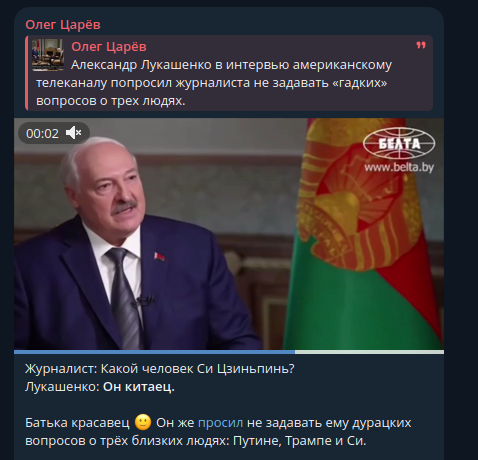Click the www.belta.by watermark text

click(x=399, y=167)
